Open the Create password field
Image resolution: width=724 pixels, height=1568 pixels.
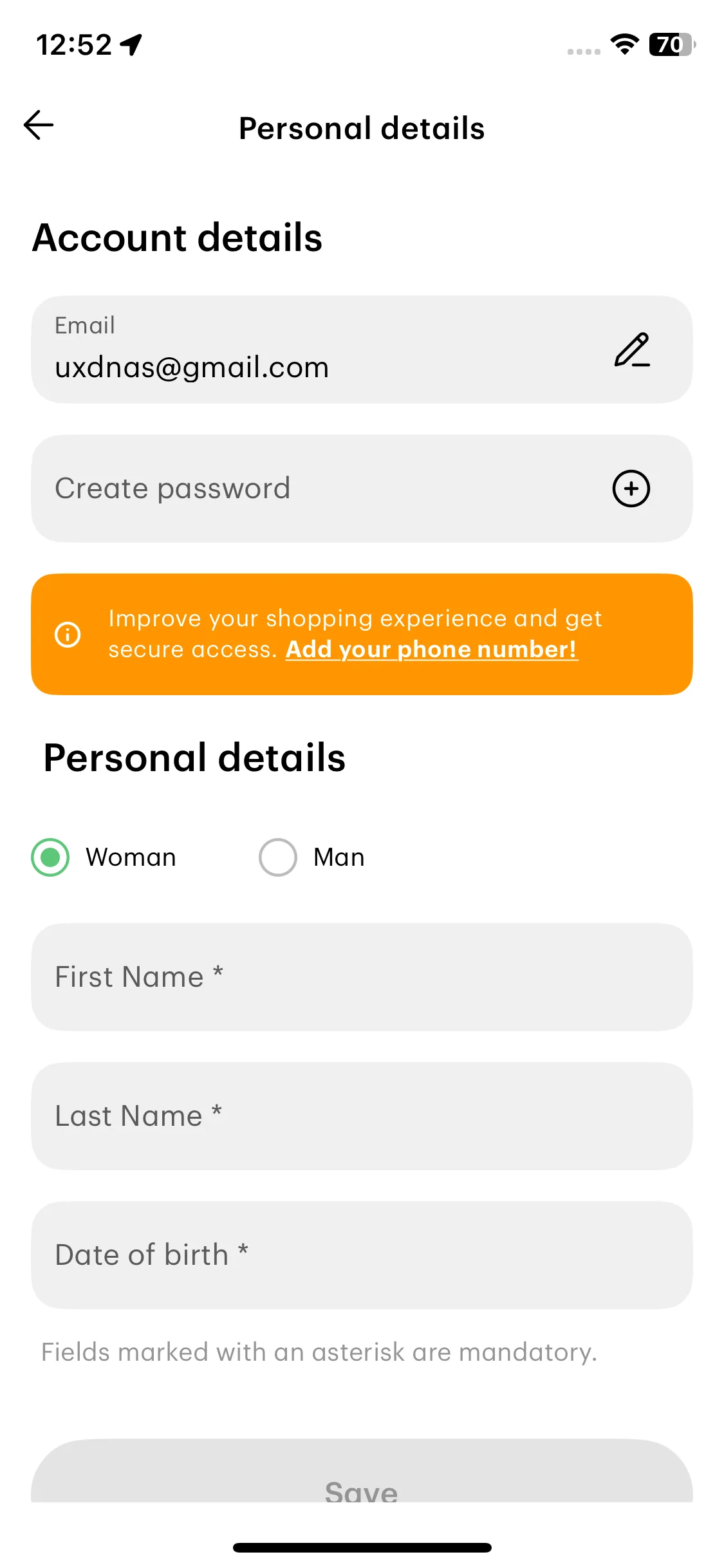pyautogui.click(x=362, y=489)
